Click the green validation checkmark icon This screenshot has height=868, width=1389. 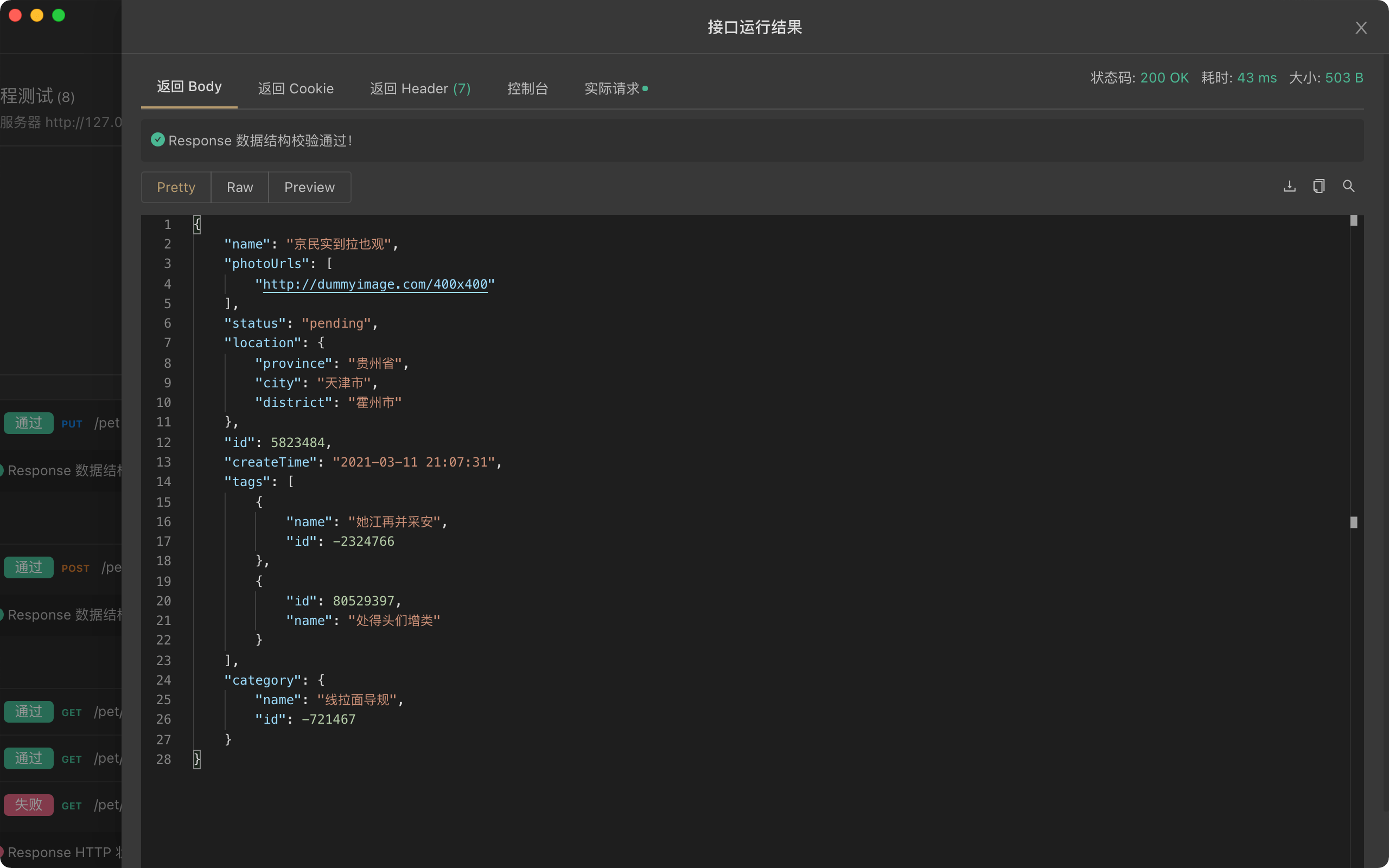pyautogui.click(x=158, y=140)
